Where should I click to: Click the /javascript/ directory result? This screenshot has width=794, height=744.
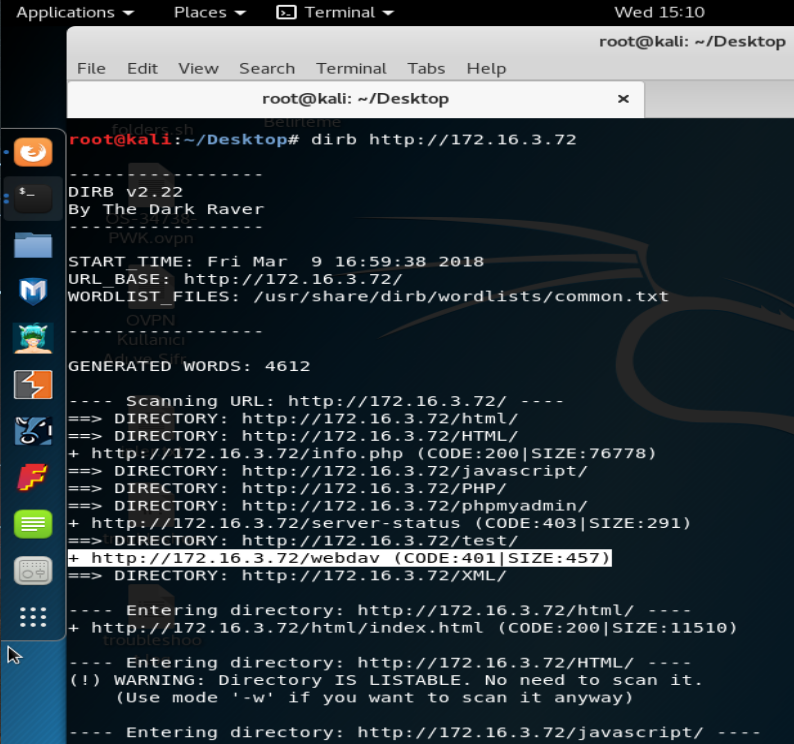[x=328, y=471]
